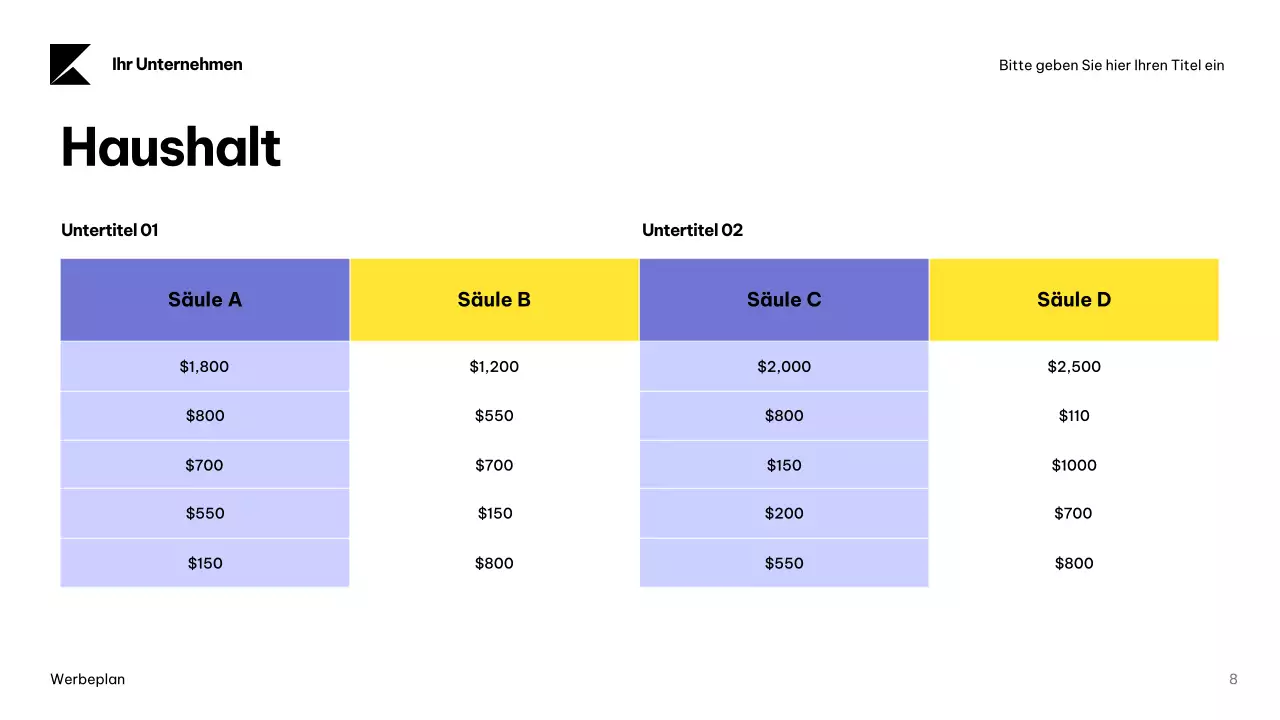Select the $2,000 cell in Säule C

click(784, 367)
